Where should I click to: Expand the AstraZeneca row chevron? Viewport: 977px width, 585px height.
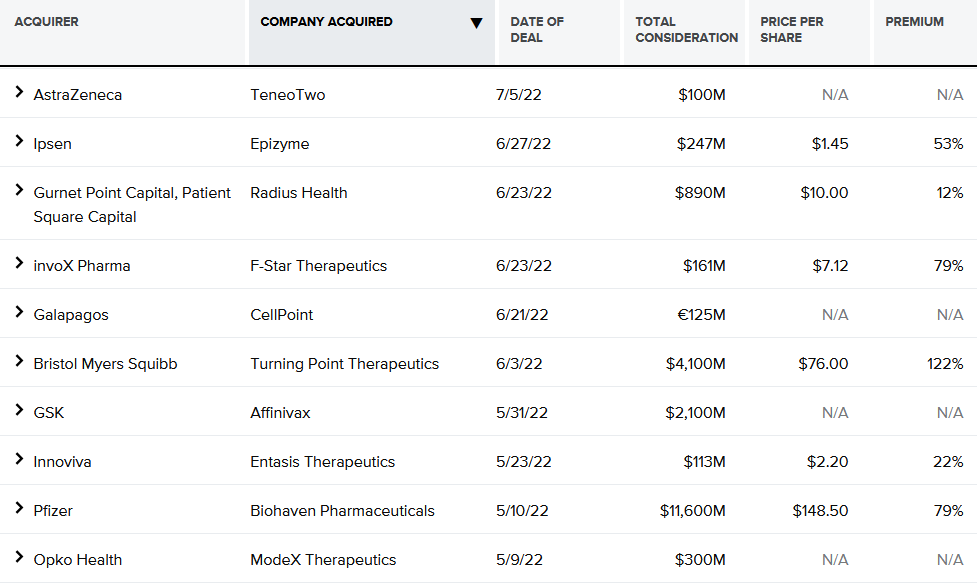click(19, 92)
